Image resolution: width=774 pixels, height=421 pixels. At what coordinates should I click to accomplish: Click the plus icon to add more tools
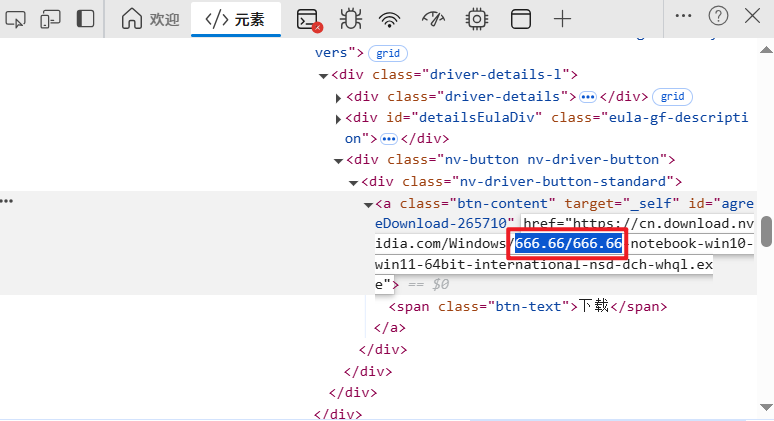563,18
